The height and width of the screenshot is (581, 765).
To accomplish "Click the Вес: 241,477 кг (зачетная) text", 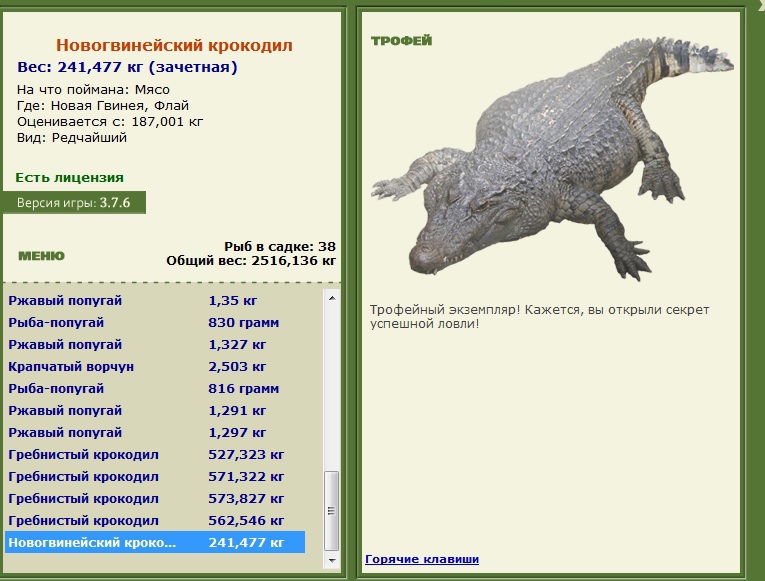I will 127,67.
